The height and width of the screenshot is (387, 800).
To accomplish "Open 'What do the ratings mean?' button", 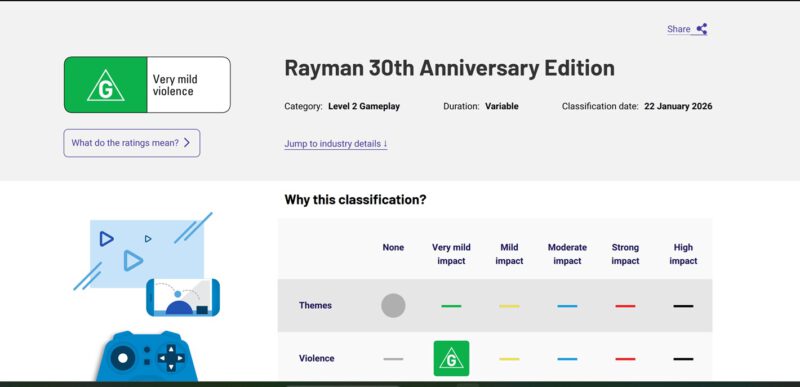I will tap(132, 143).
